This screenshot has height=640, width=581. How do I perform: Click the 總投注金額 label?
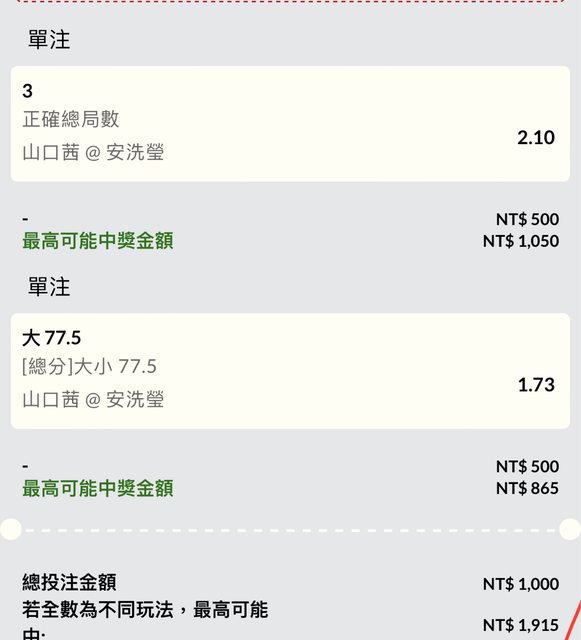coord(69,582)
